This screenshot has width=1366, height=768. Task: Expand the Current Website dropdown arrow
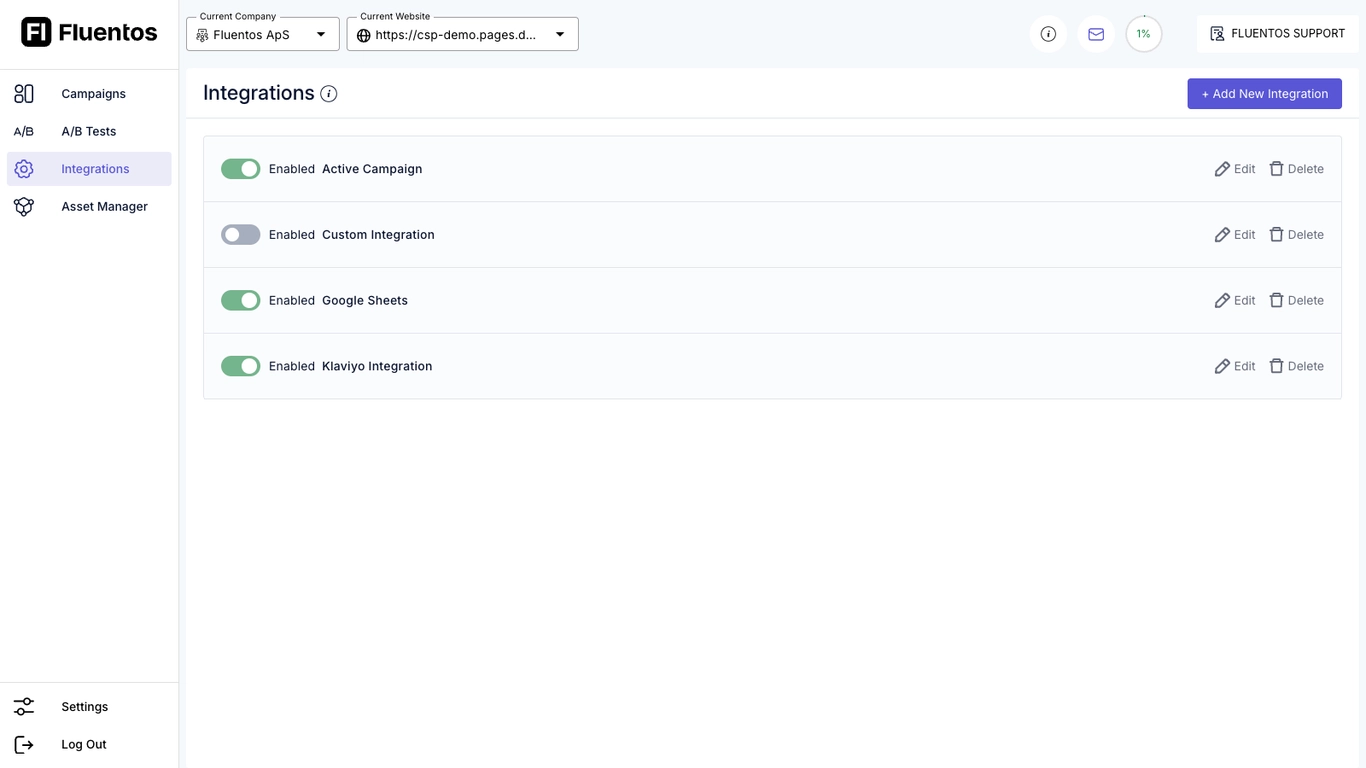pos(560,35)
